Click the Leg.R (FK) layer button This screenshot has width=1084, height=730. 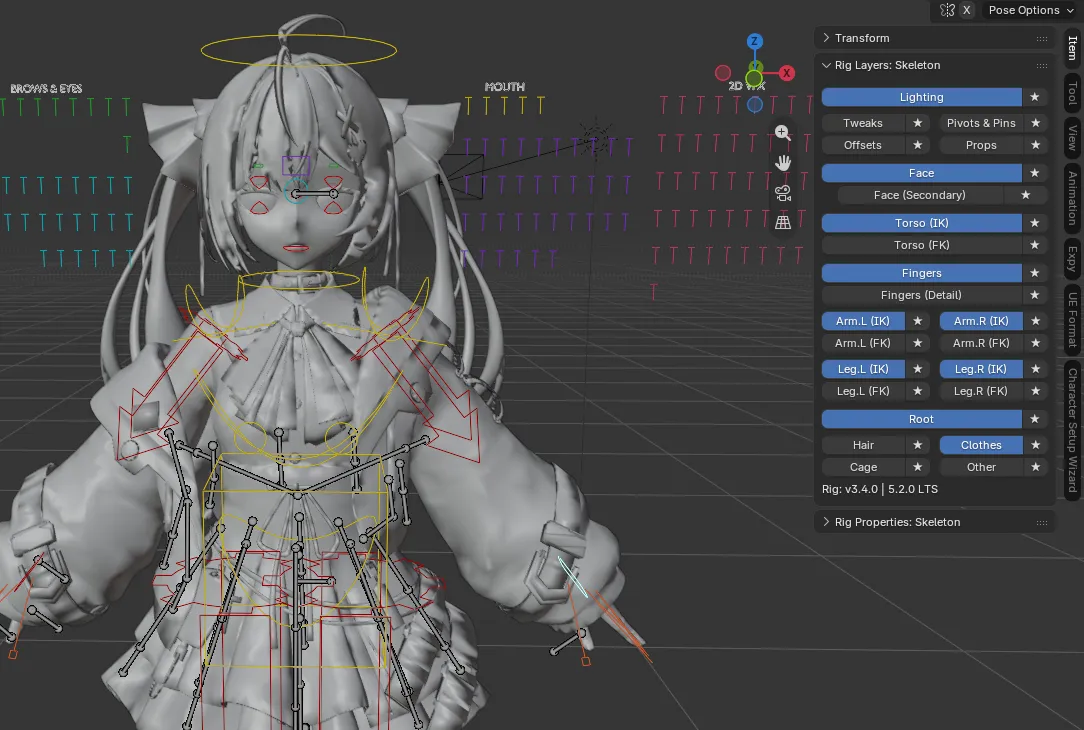pos(981,391)
